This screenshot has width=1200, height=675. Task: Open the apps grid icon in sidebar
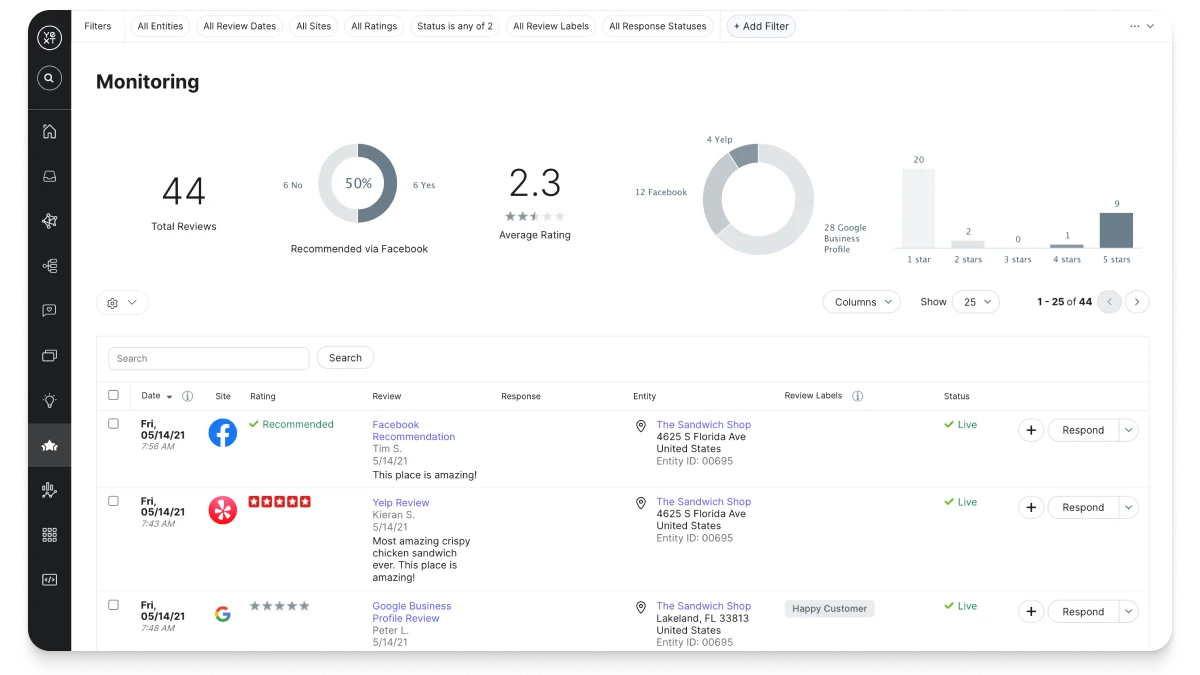point(49,535)
